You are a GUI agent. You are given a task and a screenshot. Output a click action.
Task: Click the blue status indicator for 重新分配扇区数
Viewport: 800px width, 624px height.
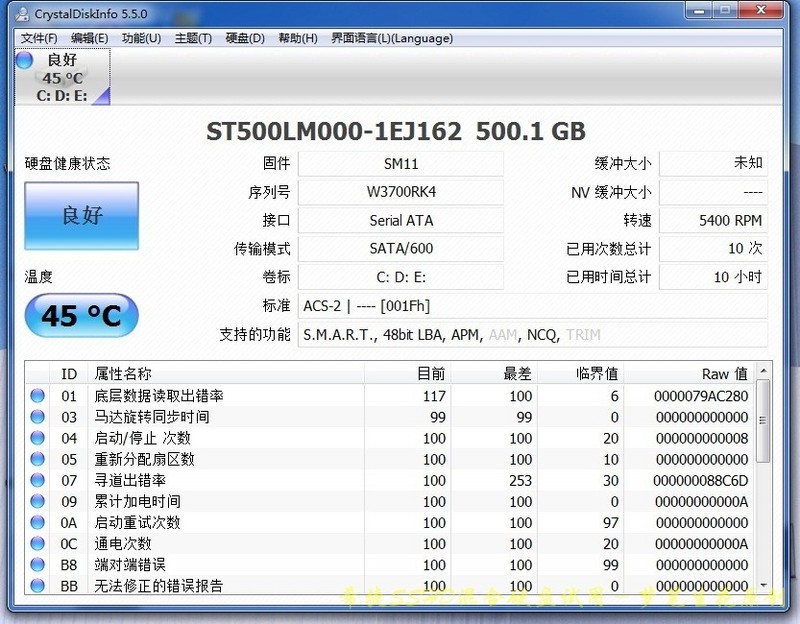(x=37, y=459)
